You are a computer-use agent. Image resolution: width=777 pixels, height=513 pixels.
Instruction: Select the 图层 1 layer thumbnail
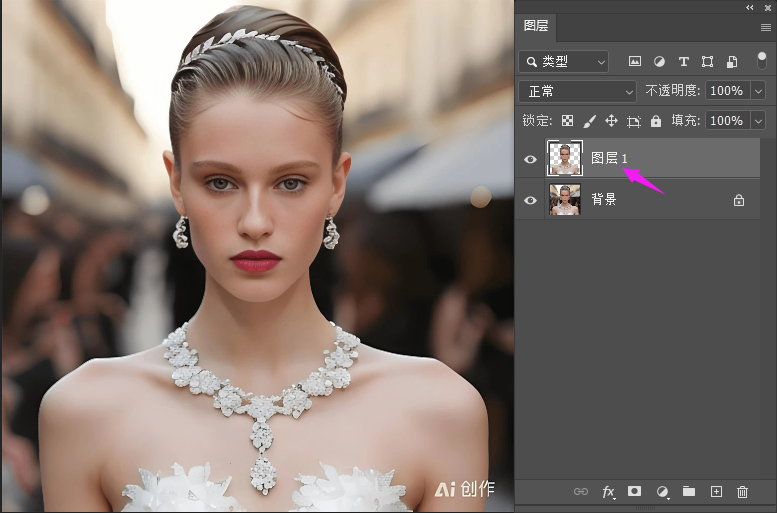pyautogui.click(x=565, y=158)
